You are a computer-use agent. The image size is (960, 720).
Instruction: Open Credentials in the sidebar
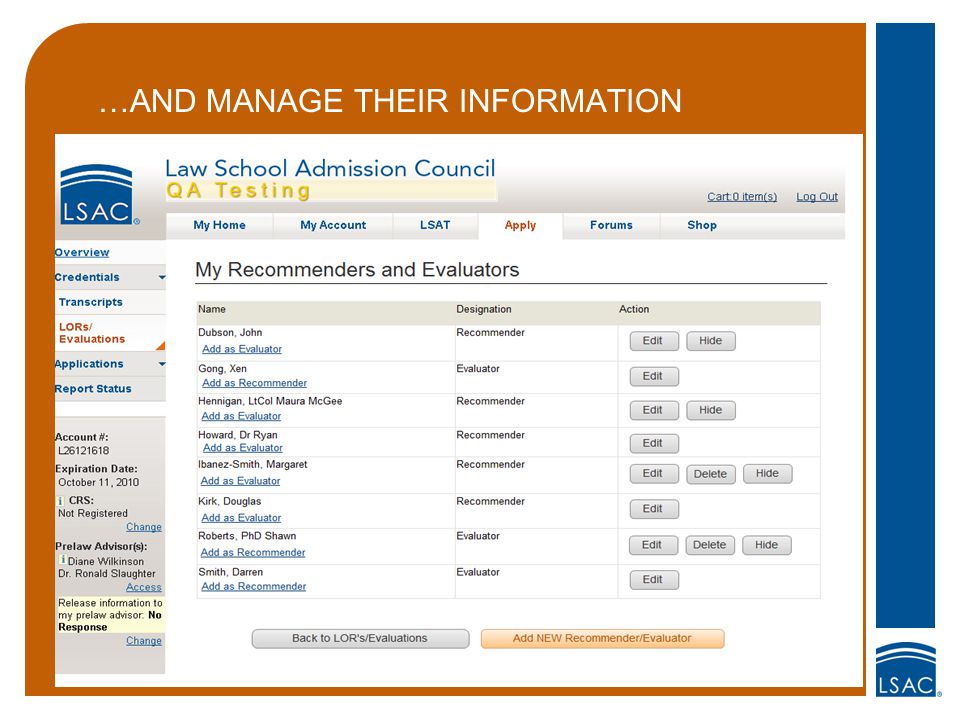(x=87, y=277)
